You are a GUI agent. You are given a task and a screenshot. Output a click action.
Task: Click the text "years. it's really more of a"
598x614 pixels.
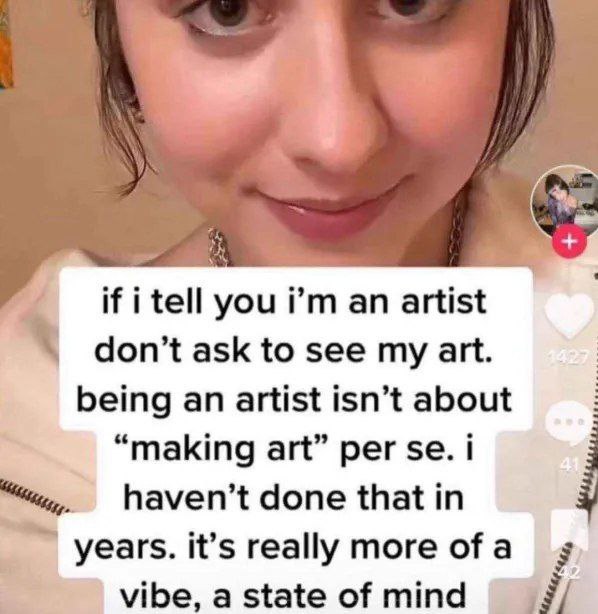(x=293, y=546)
